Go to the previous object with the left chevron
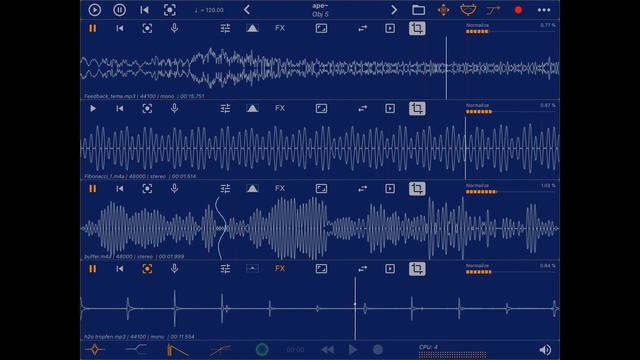This screenshot has width=640, height=360. pyautogui.click(x=247, y=10)
